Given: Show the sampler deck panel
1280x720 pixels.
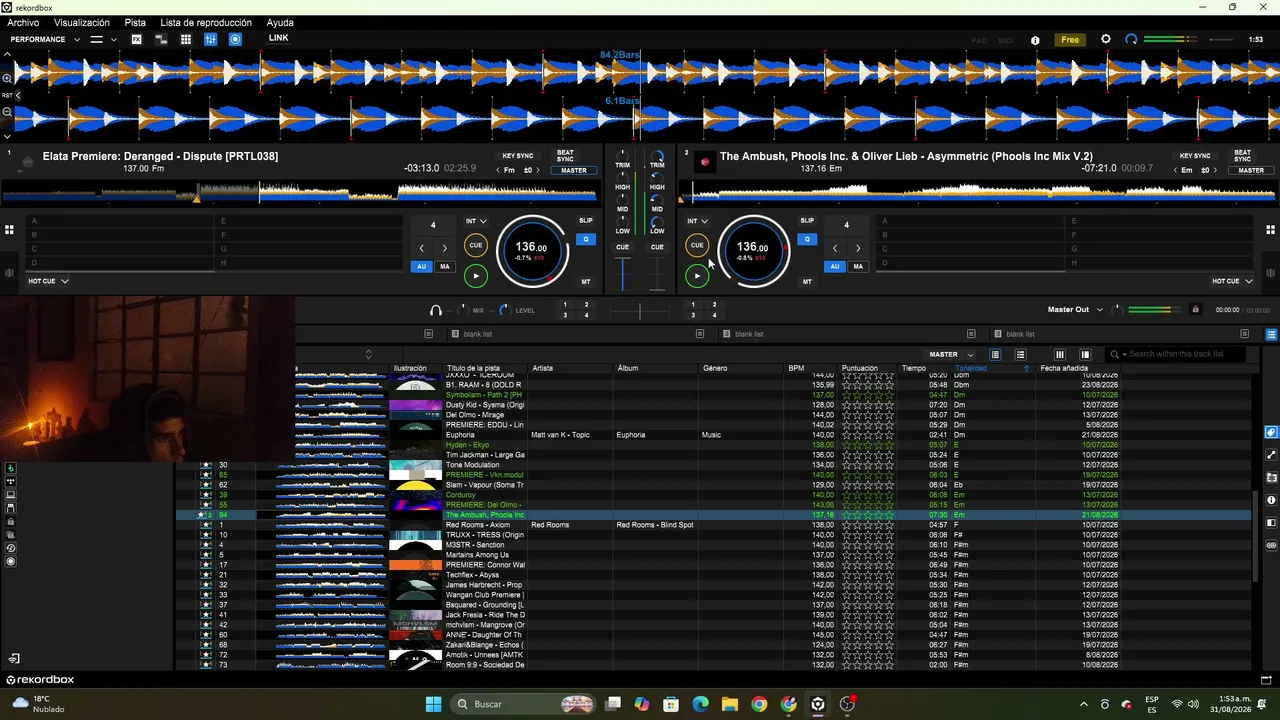Looking at the screenshot, I should [186, 39].
